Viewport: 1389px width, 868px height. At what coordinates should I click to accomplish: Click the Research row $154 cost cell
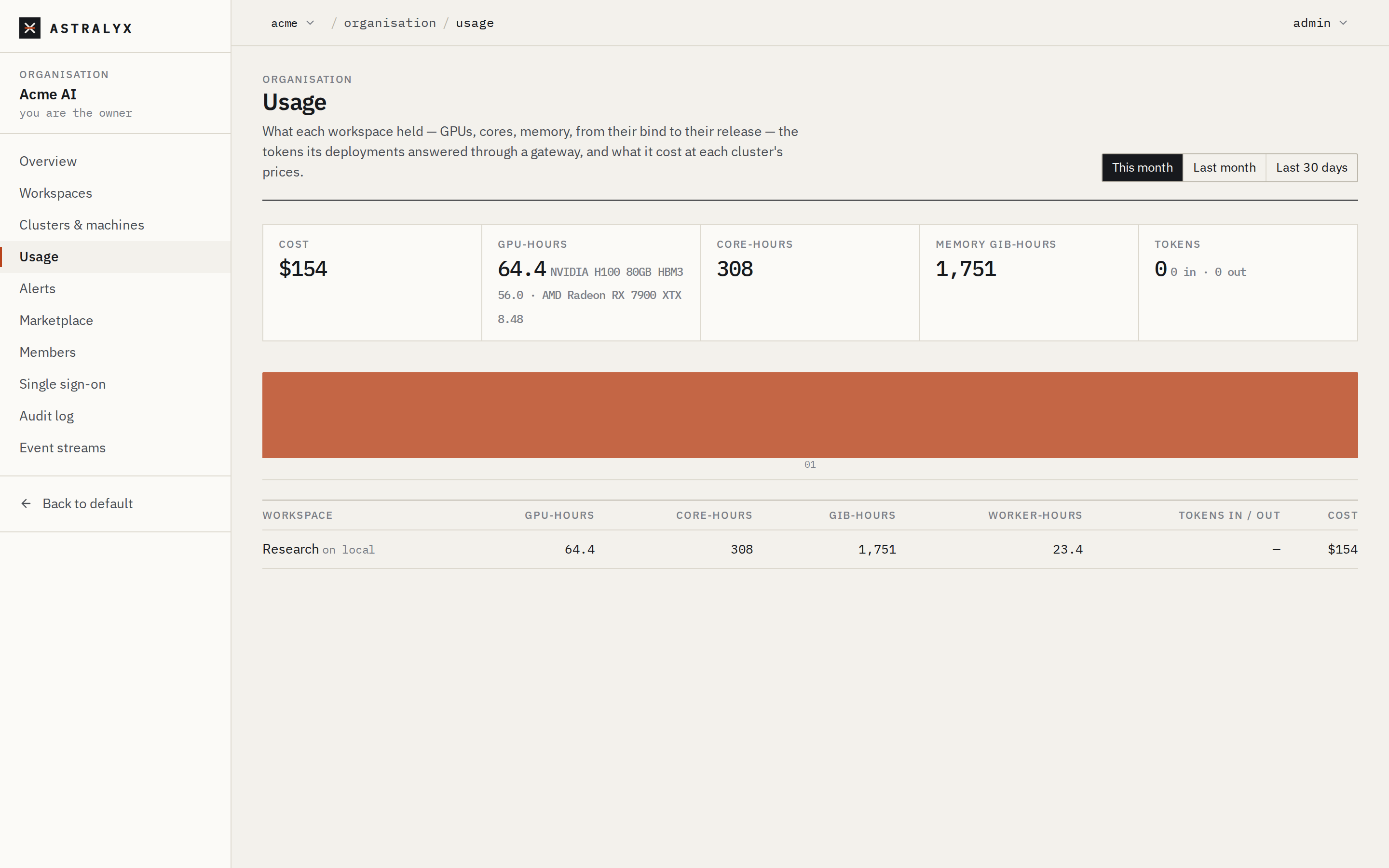pyautogui.click(x=1343, y=549)
